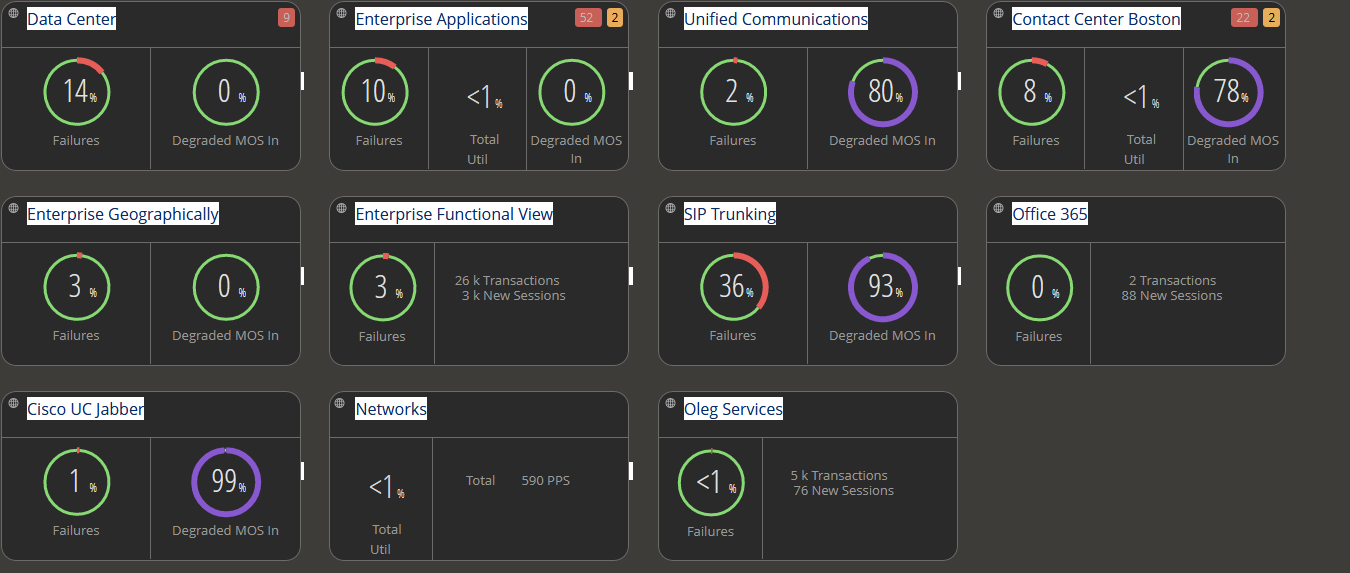The width and height of the screenshot is (1350, 573).
Task: Click orange badge 2 on Contact Center Boston
Action: click(1271, 18)
